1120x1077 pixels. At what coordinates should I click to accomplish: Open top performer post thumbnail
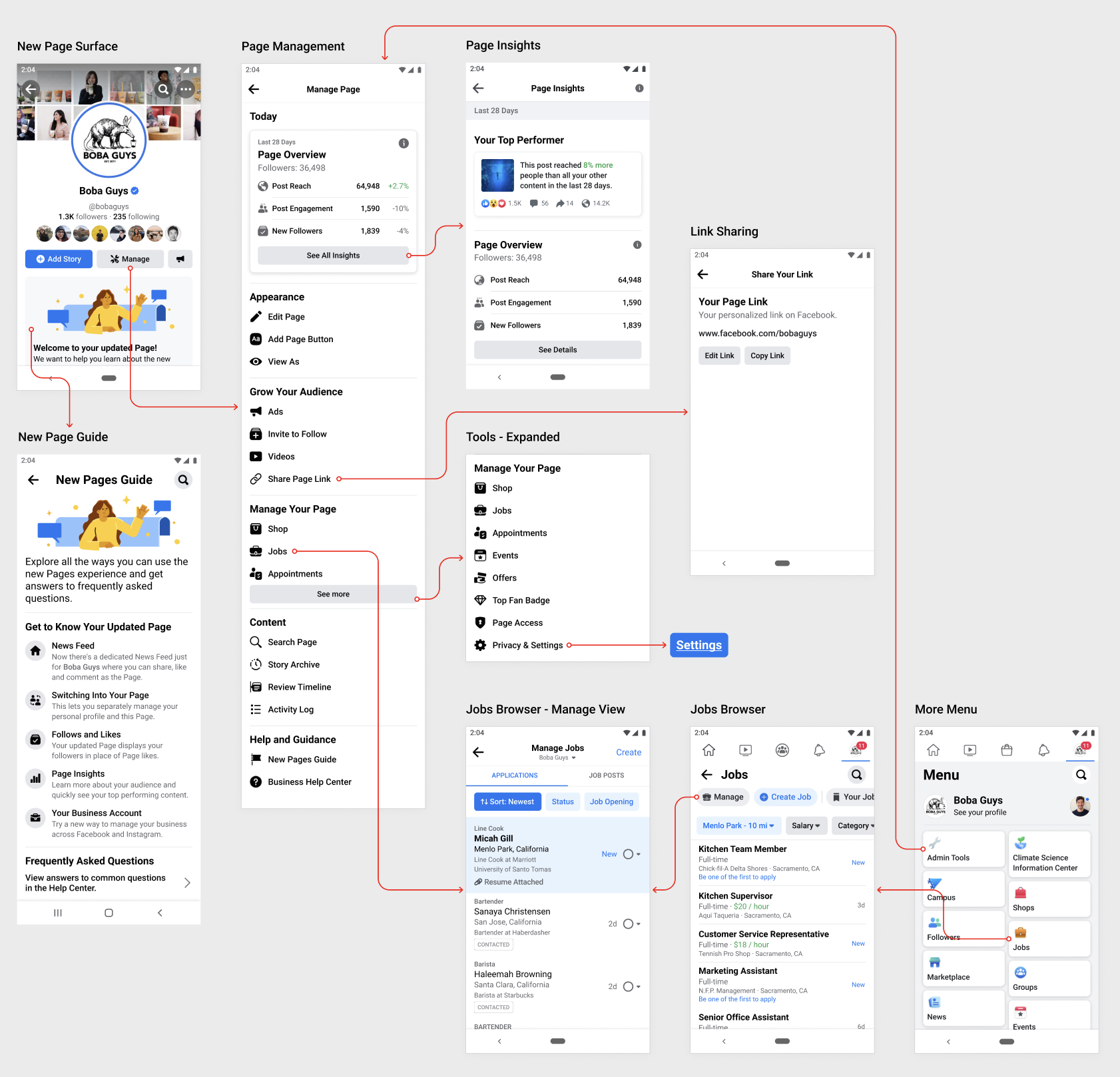click(497, 176)
